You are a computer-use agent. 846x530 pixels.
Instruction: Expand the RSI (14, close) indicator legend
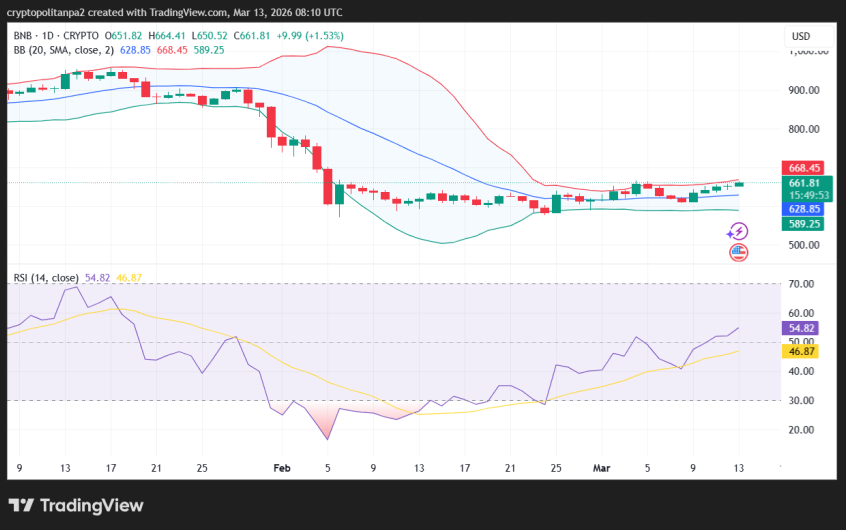pyautogui.click(x=46, y=277)
